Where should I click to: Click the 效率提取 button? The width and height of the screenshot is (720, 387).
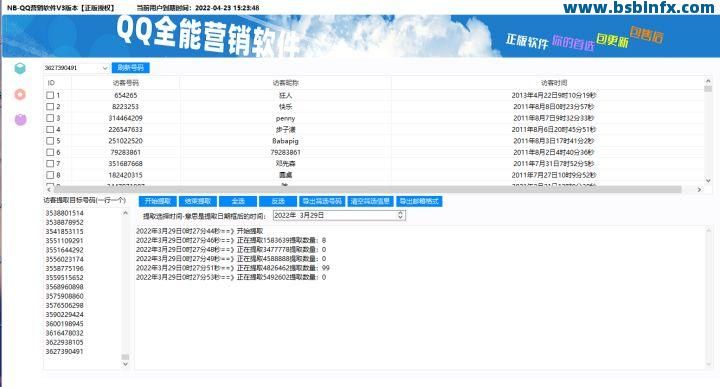[197, 201]
